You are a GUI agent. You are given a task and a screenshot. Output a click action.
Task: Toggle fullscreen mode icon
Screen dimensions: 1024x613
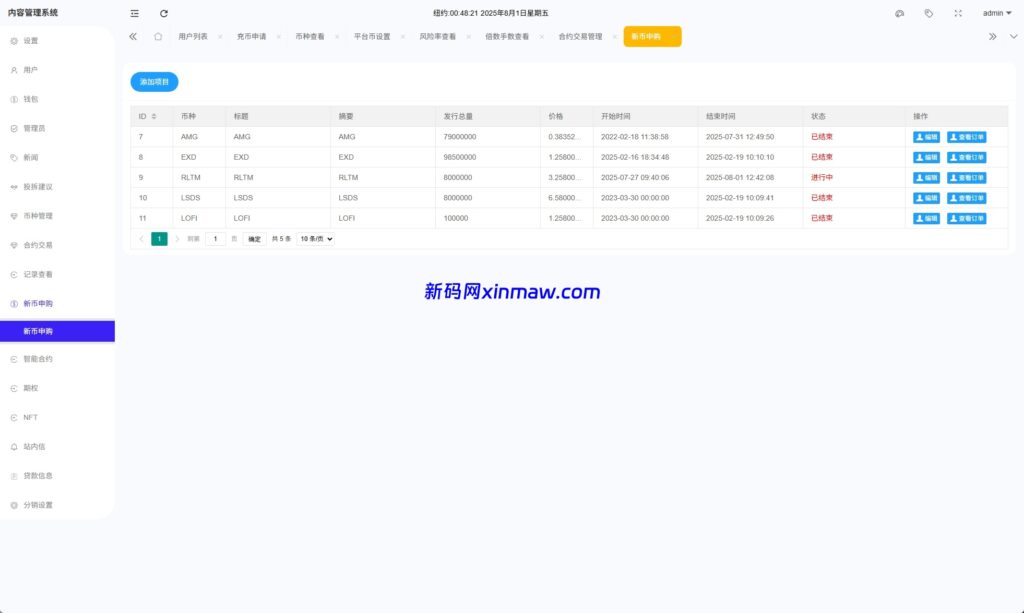tap(958, 13)
